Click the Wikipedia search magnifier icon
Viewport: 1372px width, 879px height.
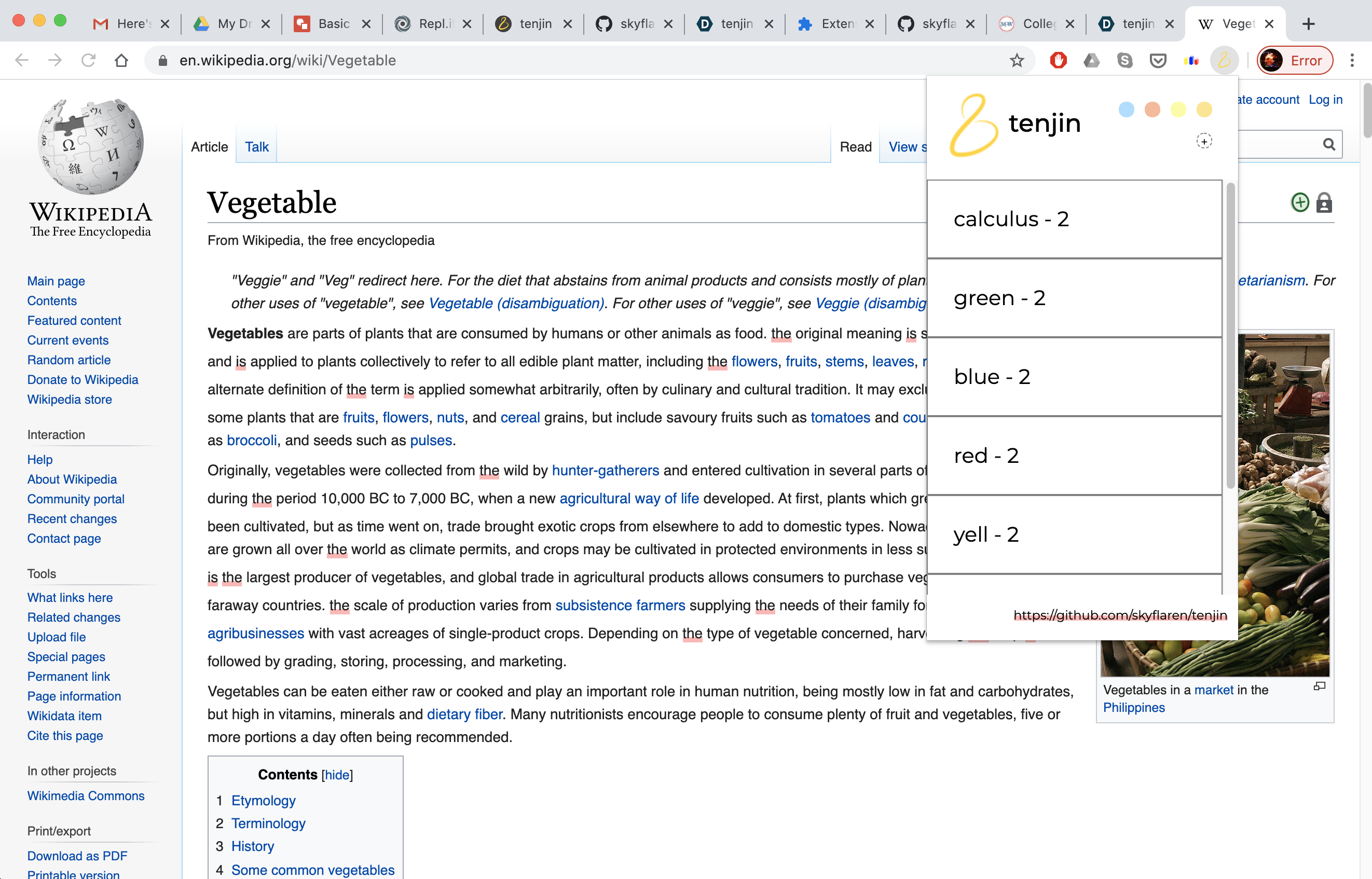tap(1329, 144)
